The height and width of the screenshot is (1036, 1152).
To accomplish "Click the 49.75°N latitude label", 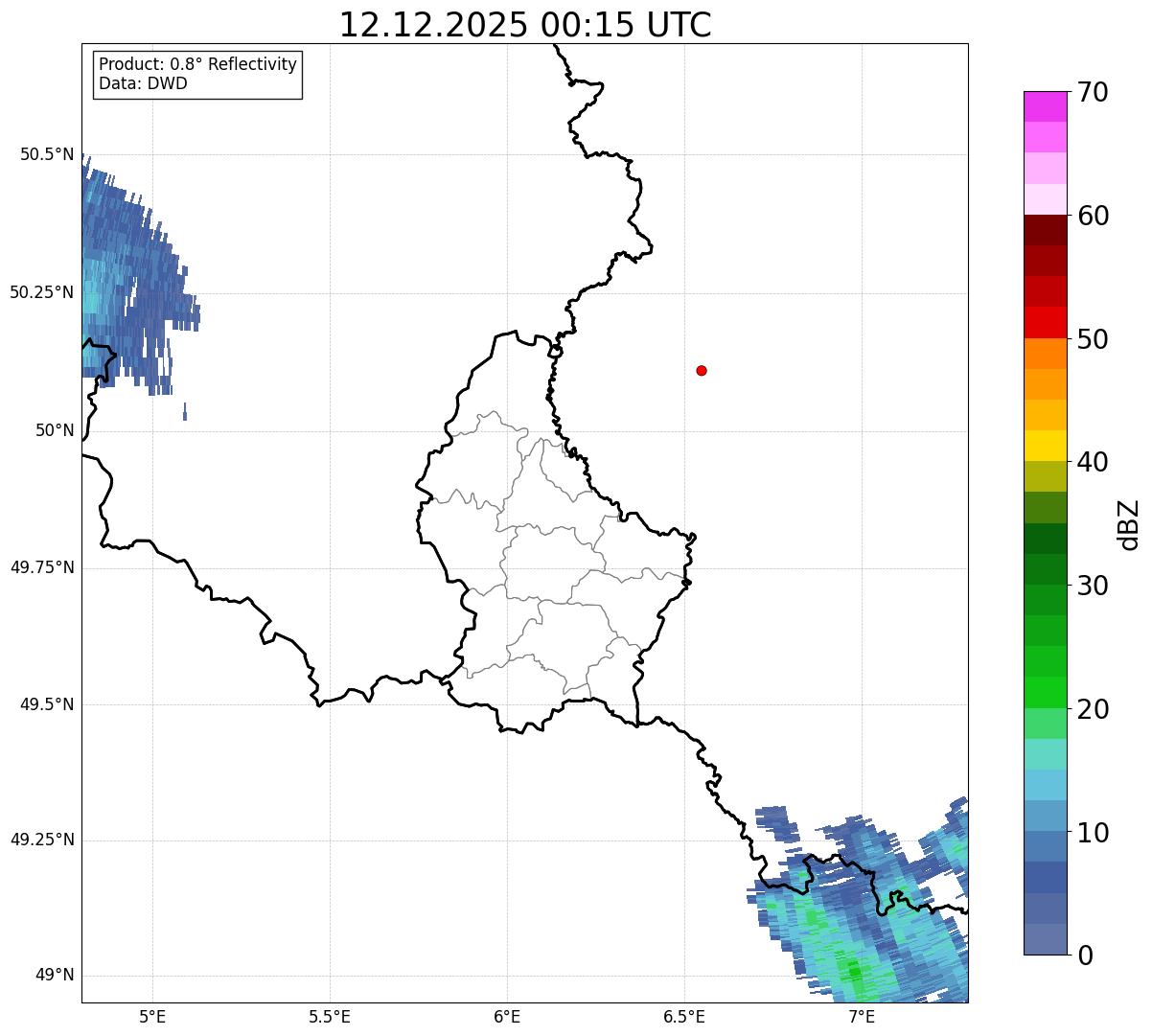I will click(x=42, y=567).
